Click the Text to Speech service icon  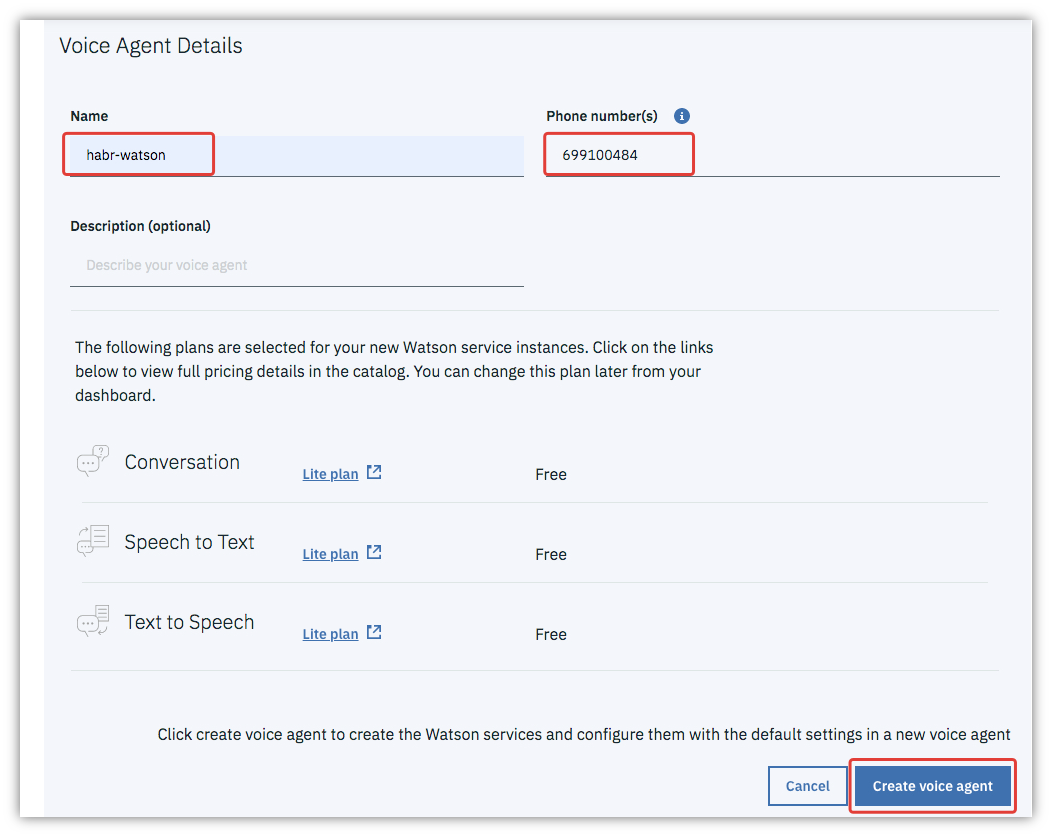93,621
